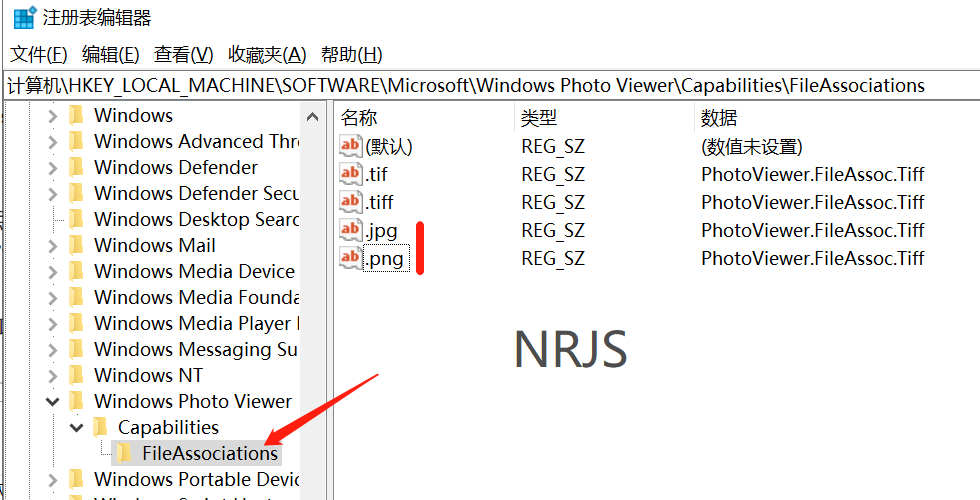Screen dimensions: 980x500
Task: Collapse the Windows Photo Viewer key
Action: (53, 401)
